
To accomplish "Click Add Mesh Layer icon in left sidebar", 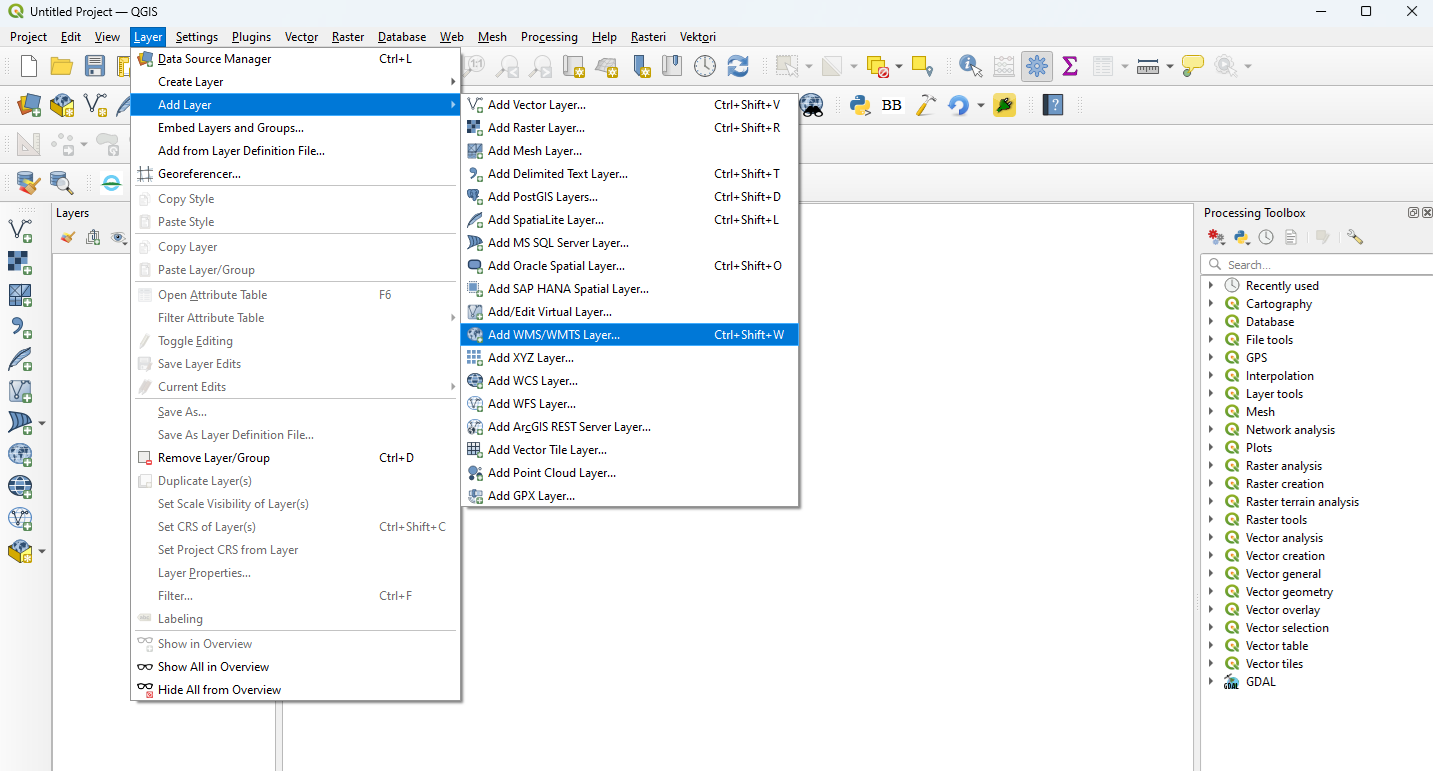I will 20,295.
